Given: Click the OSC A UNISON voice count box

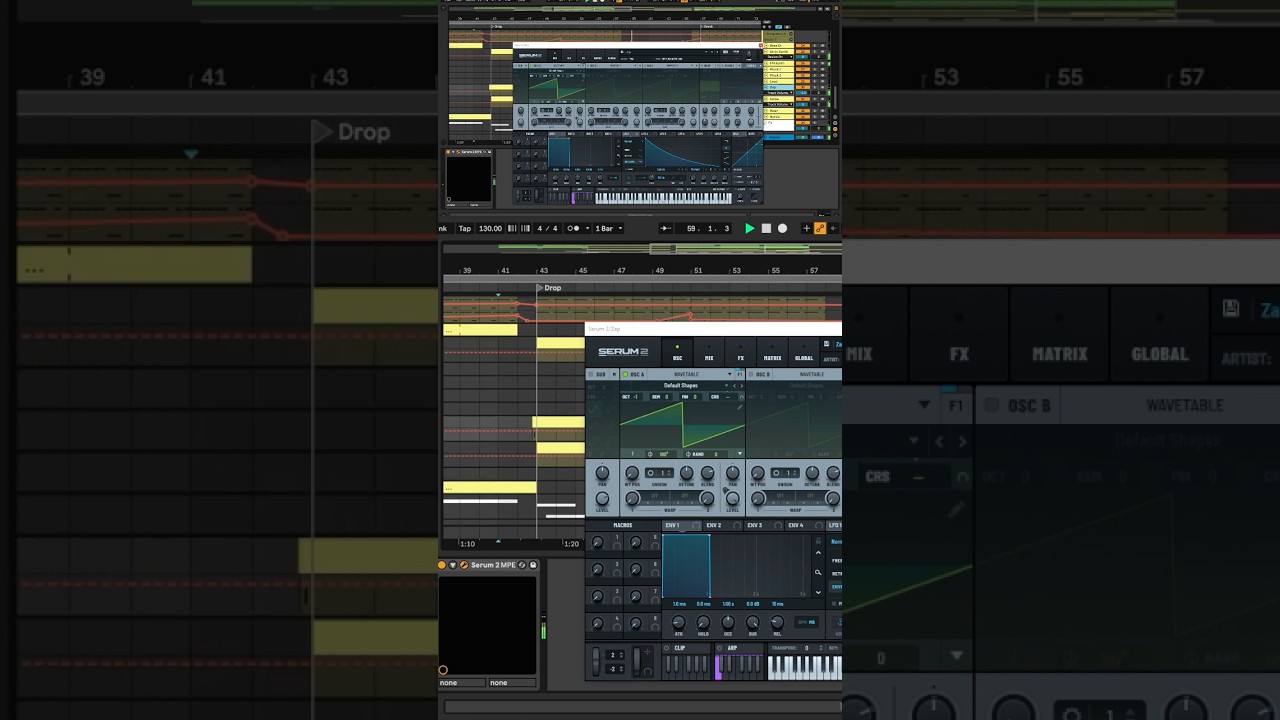Looking at the screenshot, I should click(x=659, y=473).
